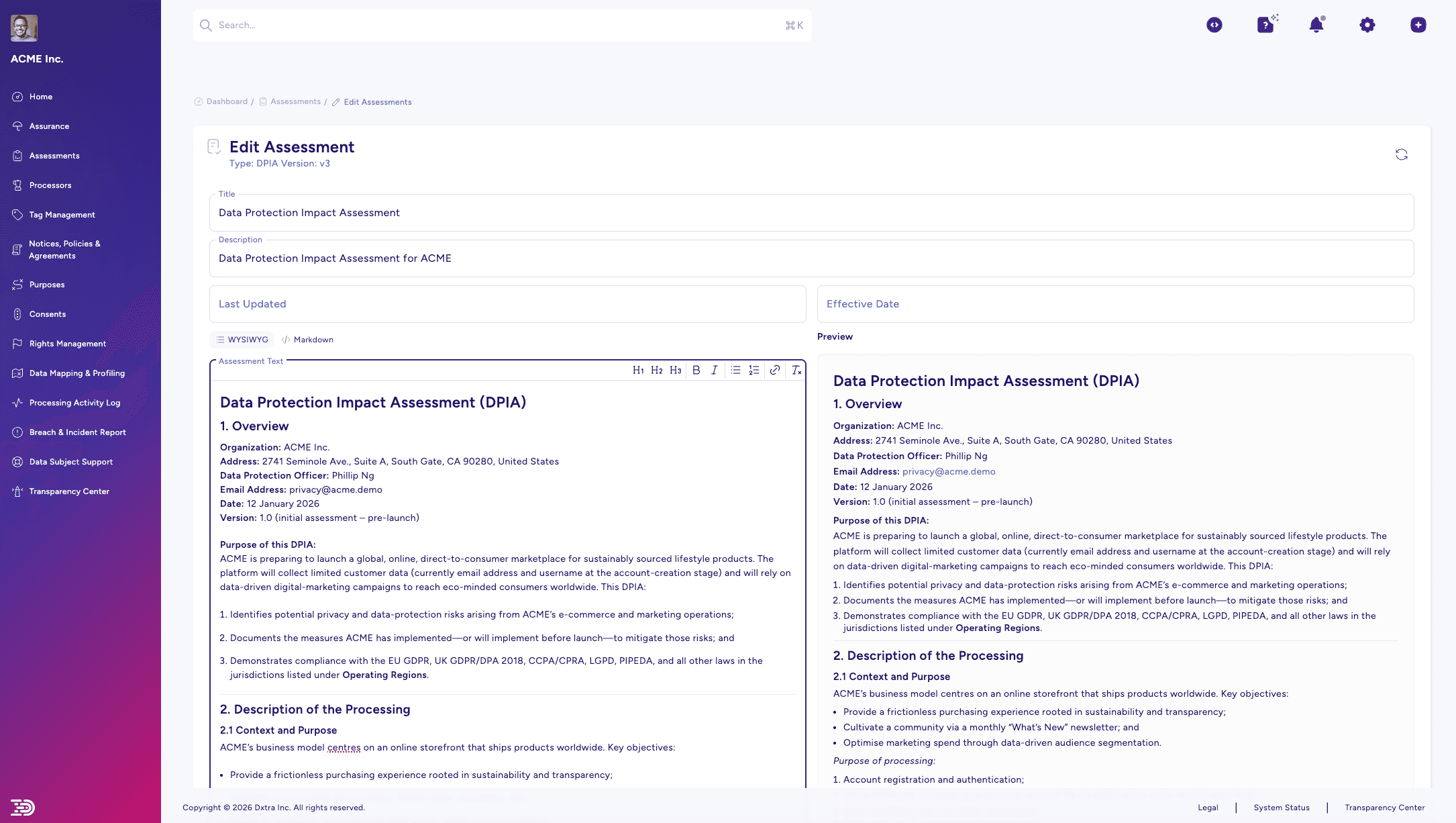Apply Heading 1 in the editor toolbar

point(637,370)
